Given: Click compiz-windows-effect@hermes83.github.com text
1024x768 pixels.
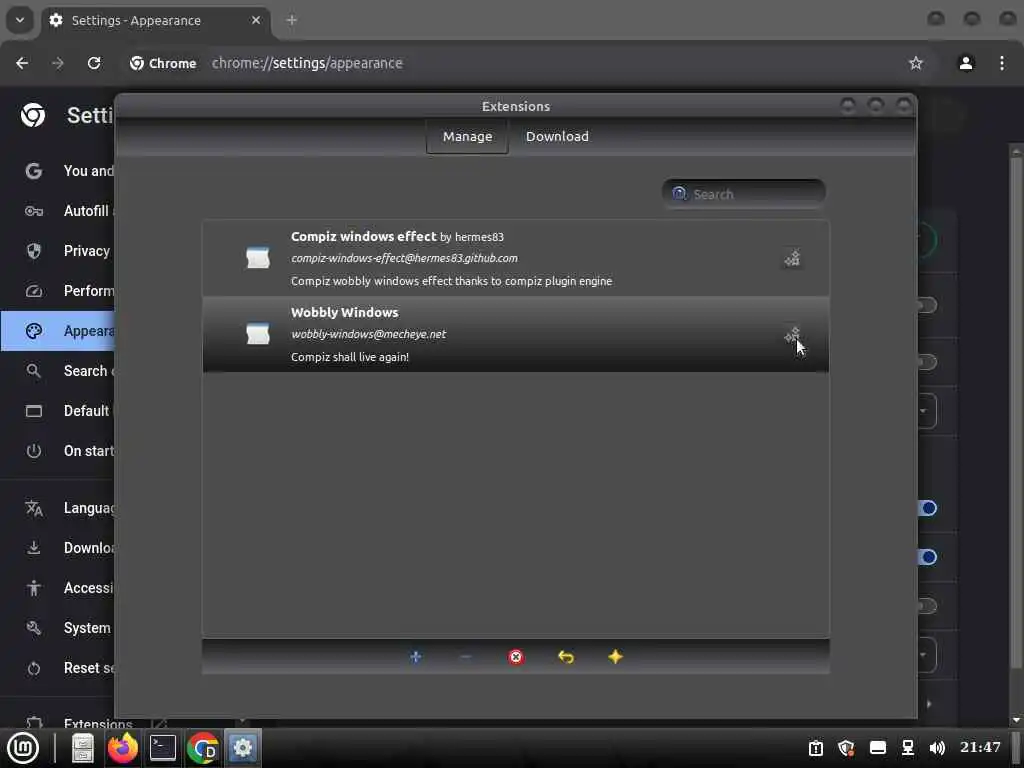Looking at the screenshot, I should click(x=404, y=258).
